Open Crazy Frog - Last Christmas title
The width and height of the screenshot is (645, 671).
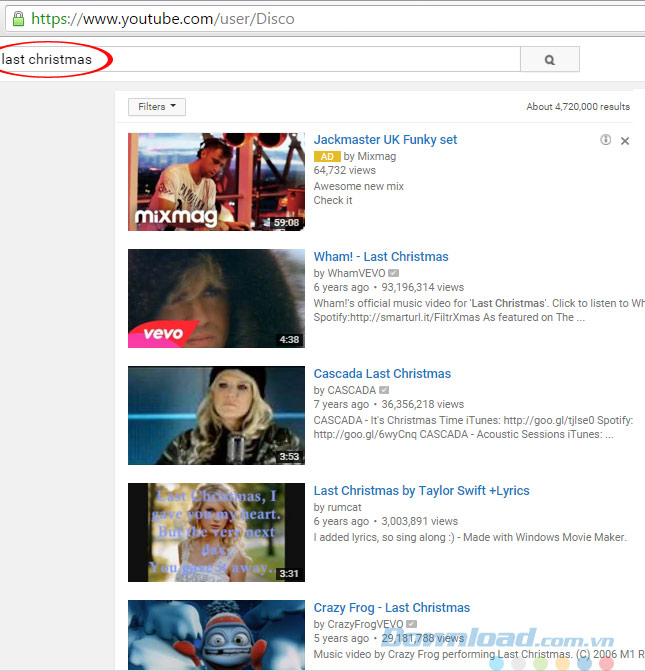[391, 608]
